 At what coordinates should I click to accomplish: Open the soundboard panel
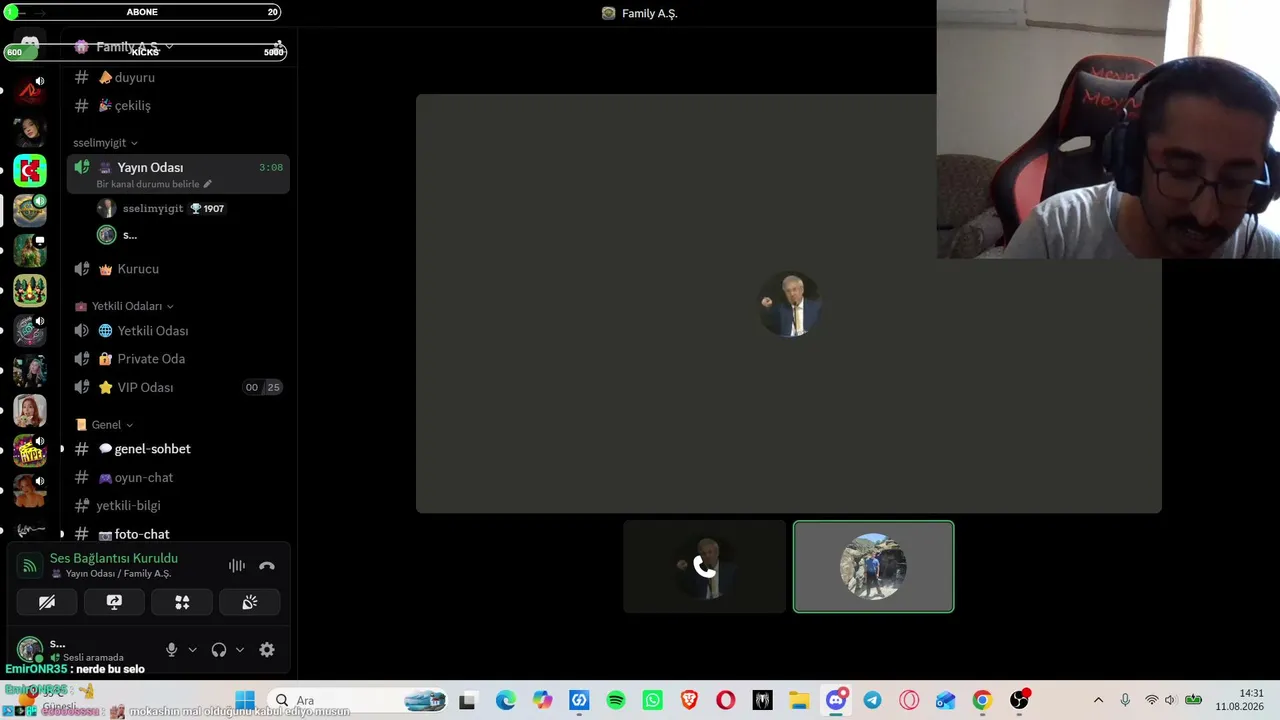(x=250, y=602)
